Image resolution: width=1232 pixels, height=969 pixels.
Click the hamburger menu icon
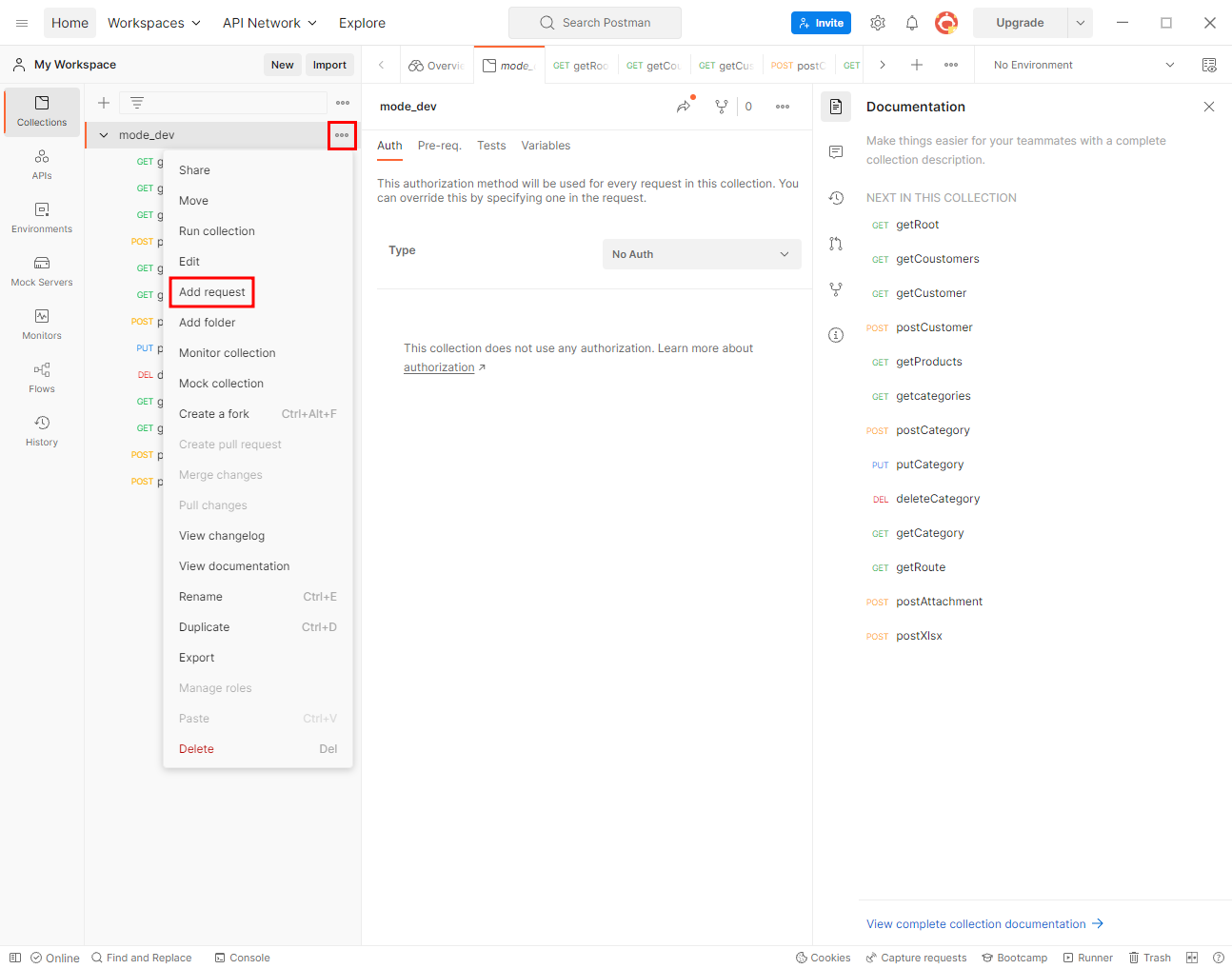point(22,23)
